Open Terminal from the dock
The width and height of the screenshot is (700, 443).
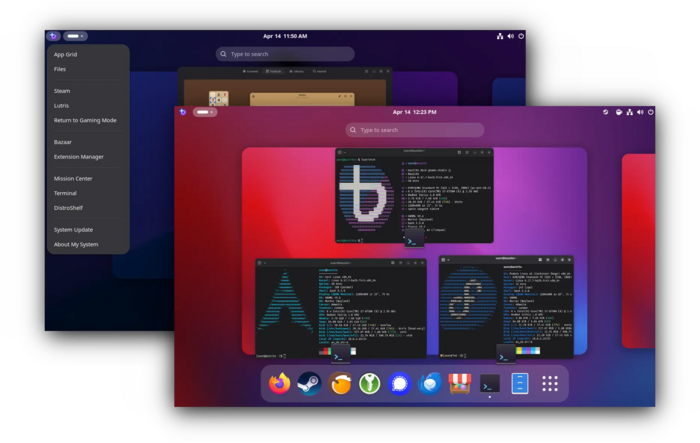coord(489,384)
